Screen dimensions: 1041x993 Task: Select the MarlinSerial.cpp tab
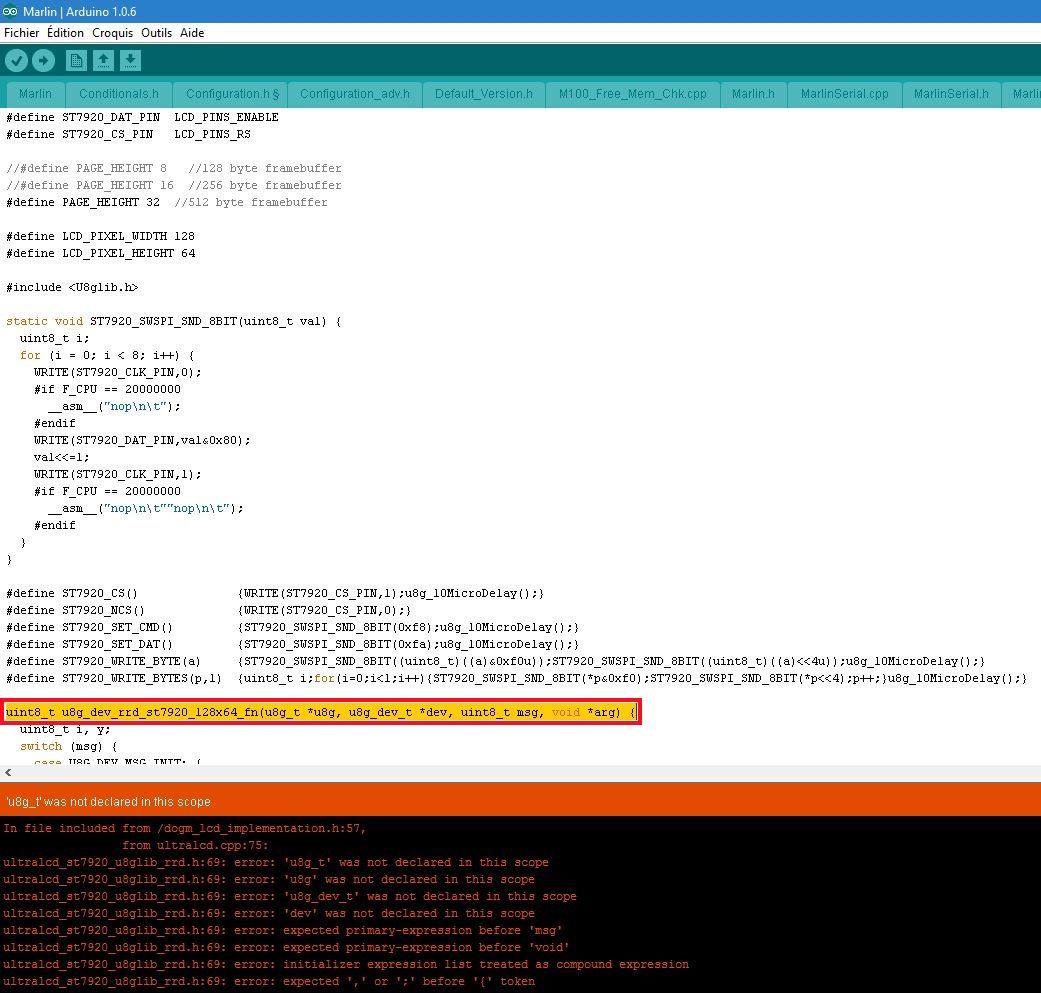[x=844, y=94]
